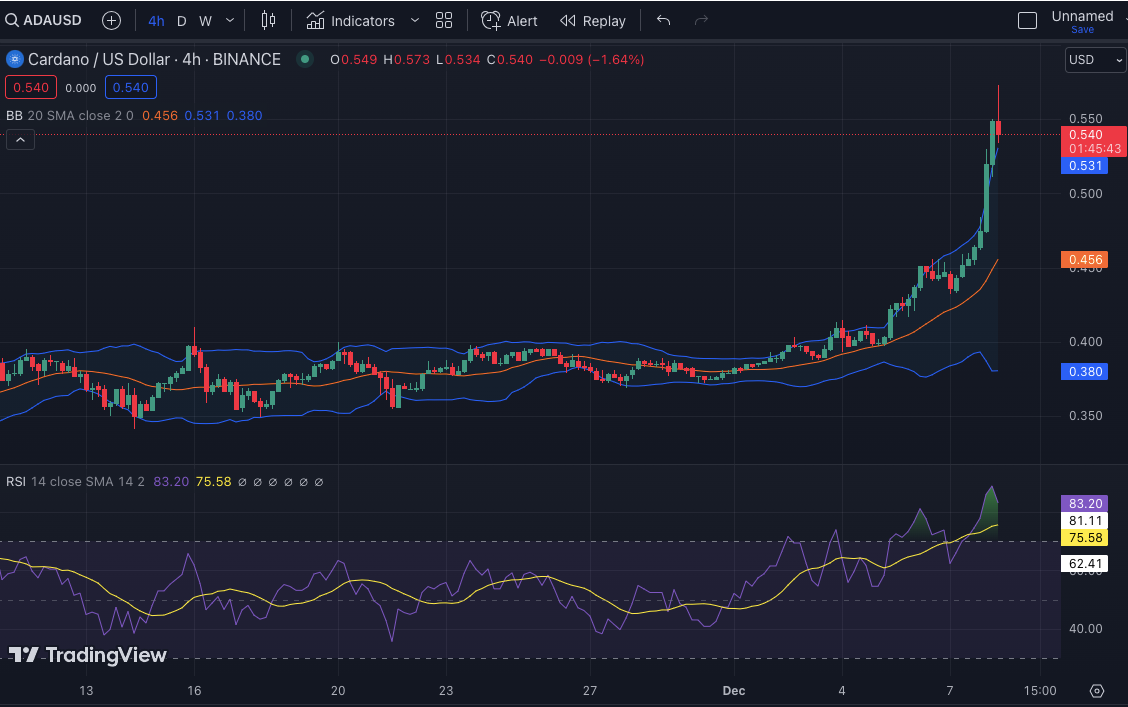Expand the timeframe interval dropdown
1128x707 pixels.
pos(231,20)
